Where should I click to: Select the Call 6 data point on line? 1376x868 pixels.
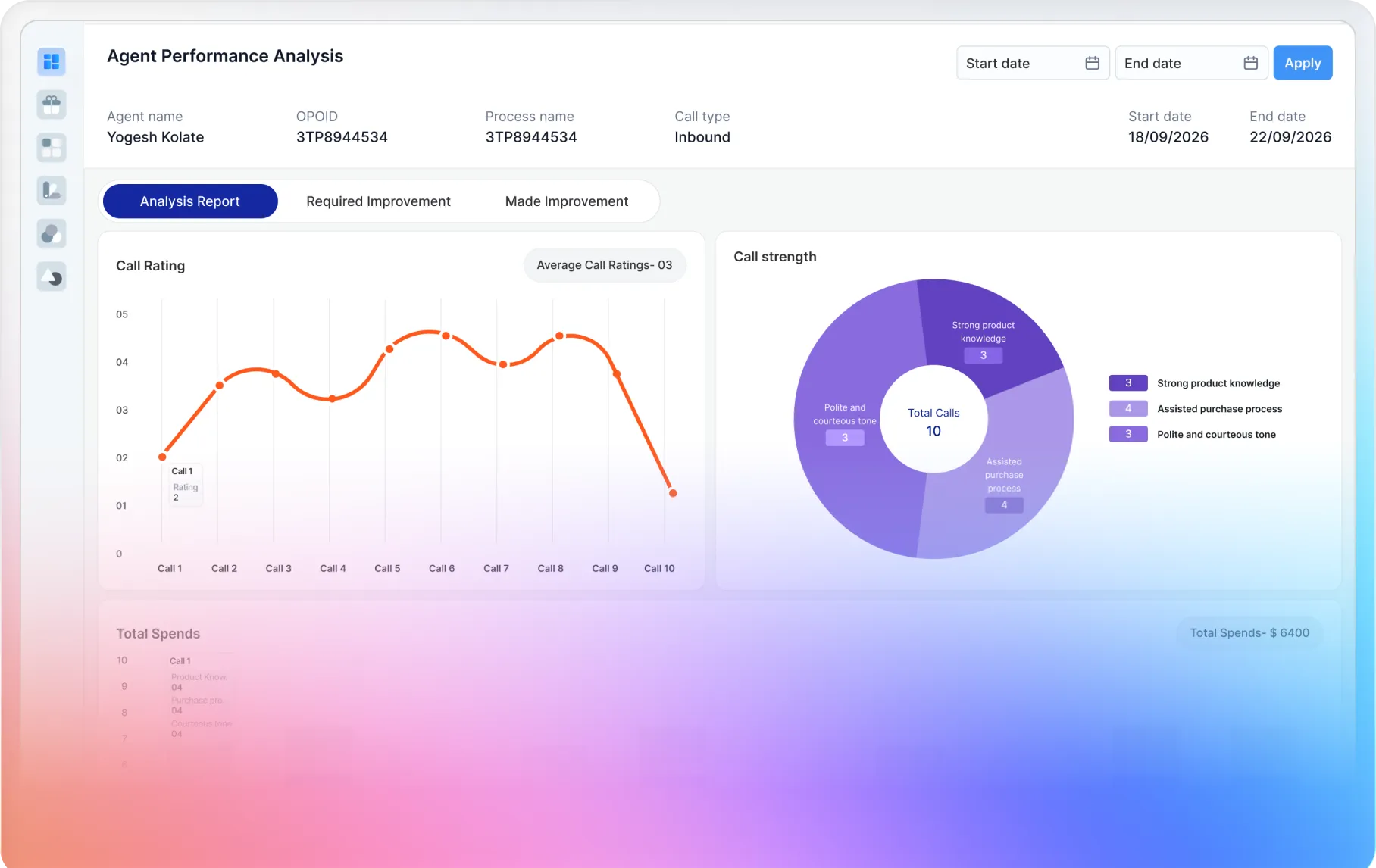pos(446,336)
